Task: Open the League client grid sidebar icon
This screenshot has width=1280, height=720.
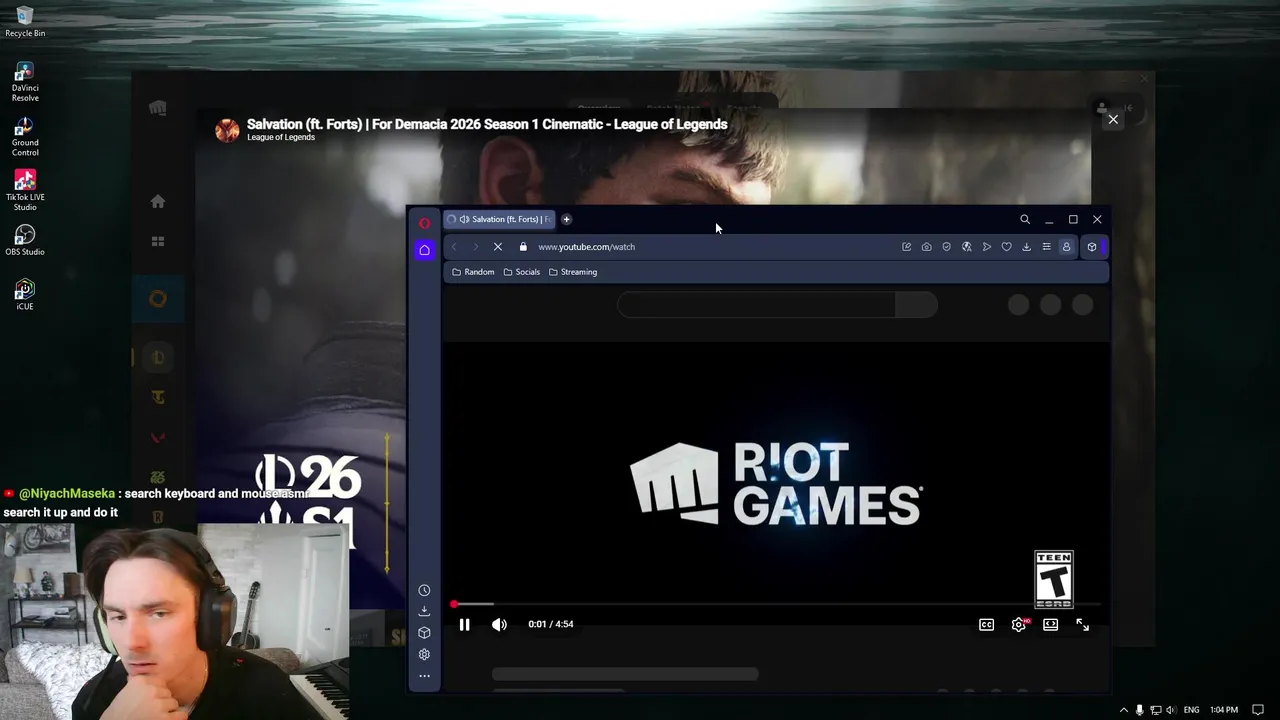Action: point(158,242)
